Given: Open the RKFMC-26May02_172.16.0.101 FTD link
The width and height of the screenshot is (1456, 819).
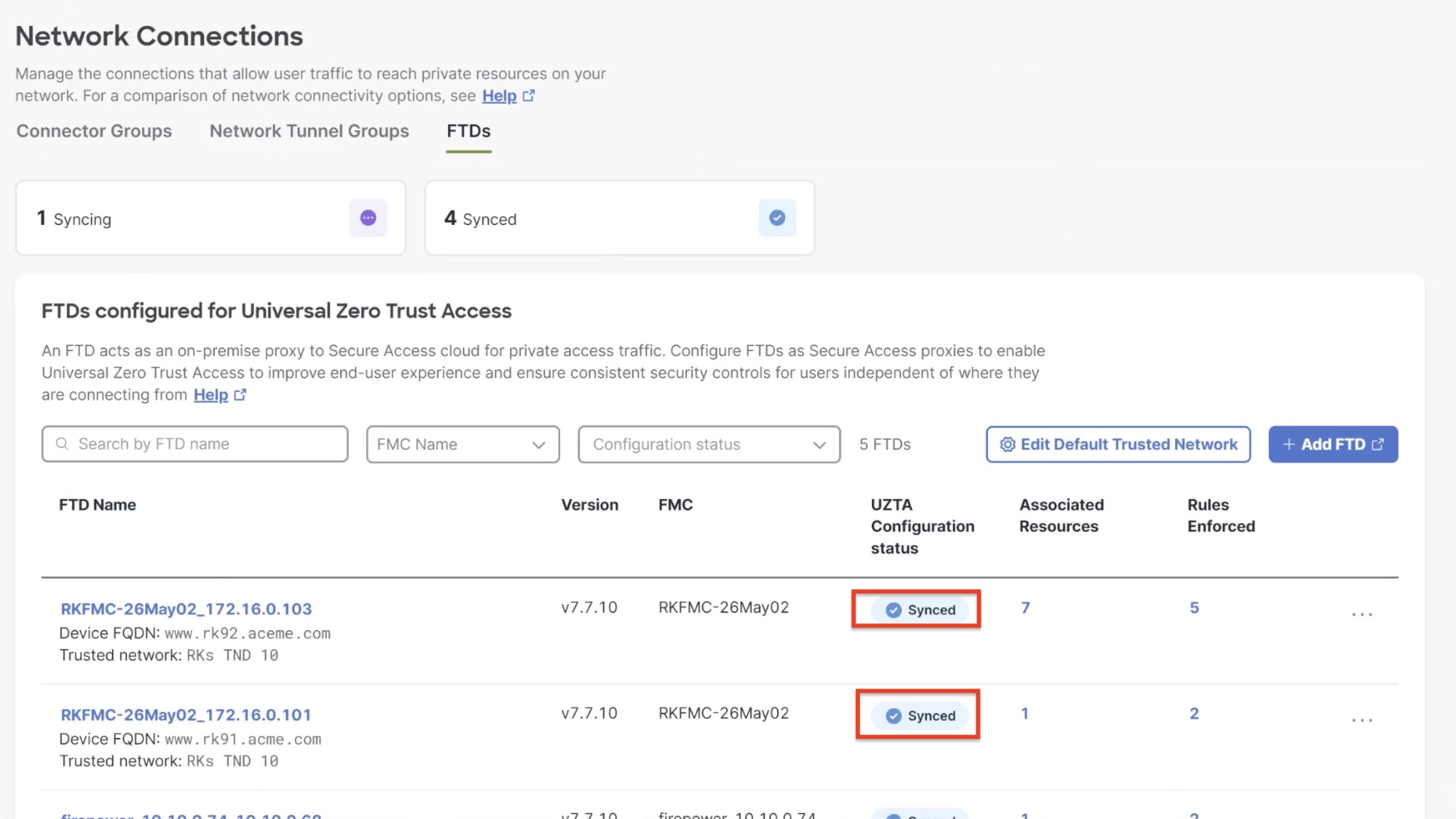Looking at the screenshot, I should coord(186,715).
